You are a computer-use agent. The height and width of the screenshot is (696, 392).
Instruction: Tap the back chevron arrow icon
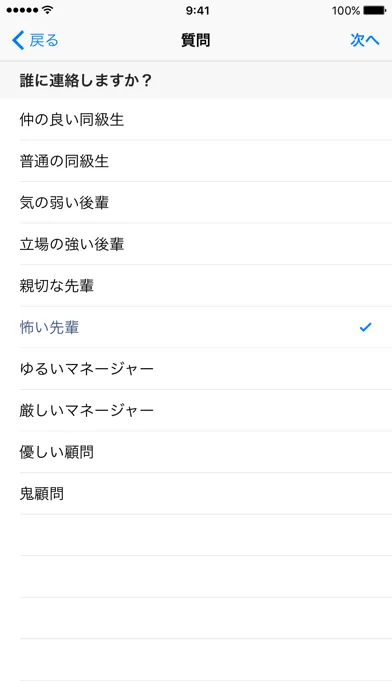click(18, 40)
